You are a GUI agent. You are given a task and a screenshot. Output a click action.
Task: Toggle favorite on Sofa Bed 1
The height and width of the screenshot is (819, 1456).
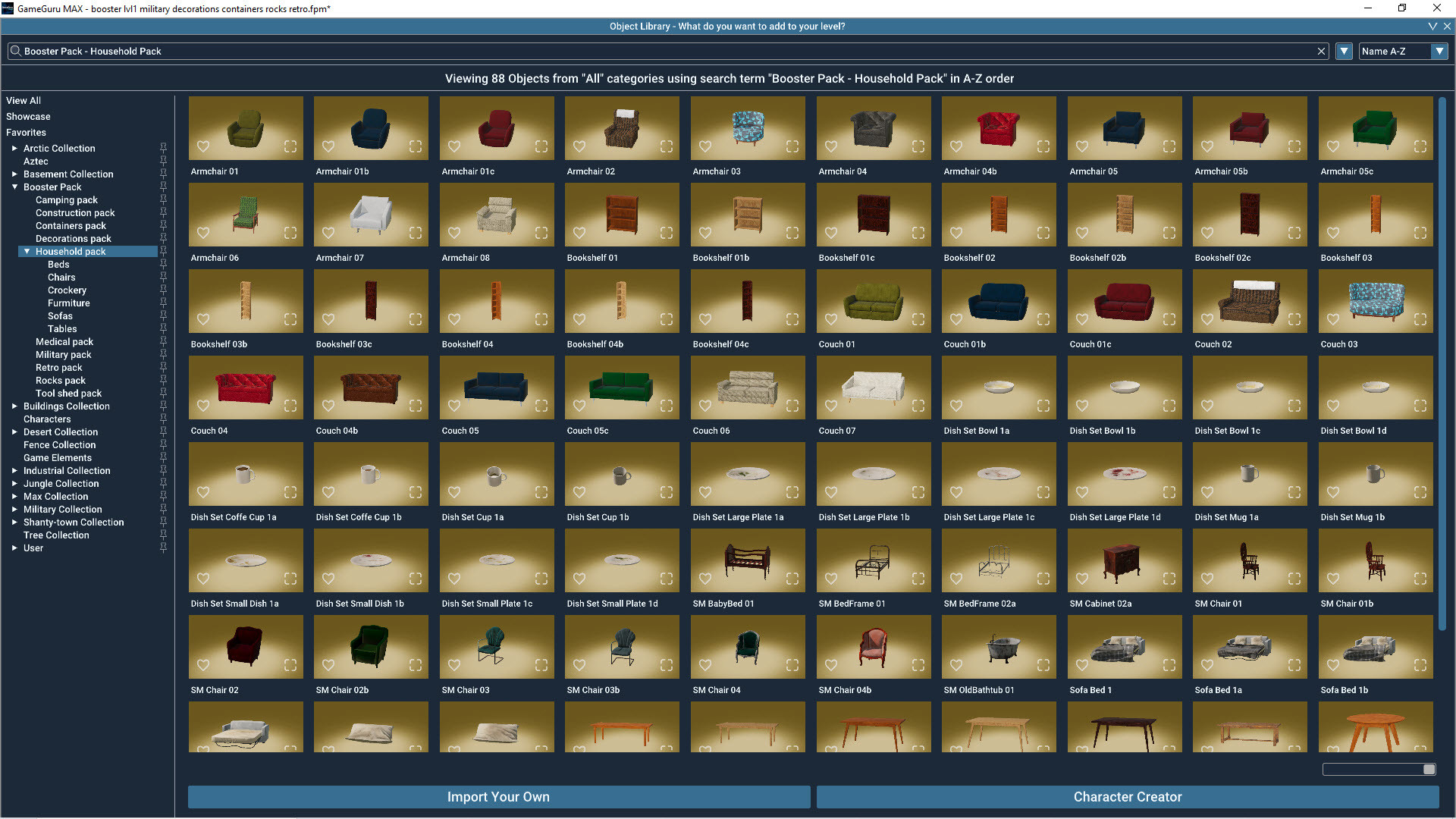click(x=1081, y=665)
